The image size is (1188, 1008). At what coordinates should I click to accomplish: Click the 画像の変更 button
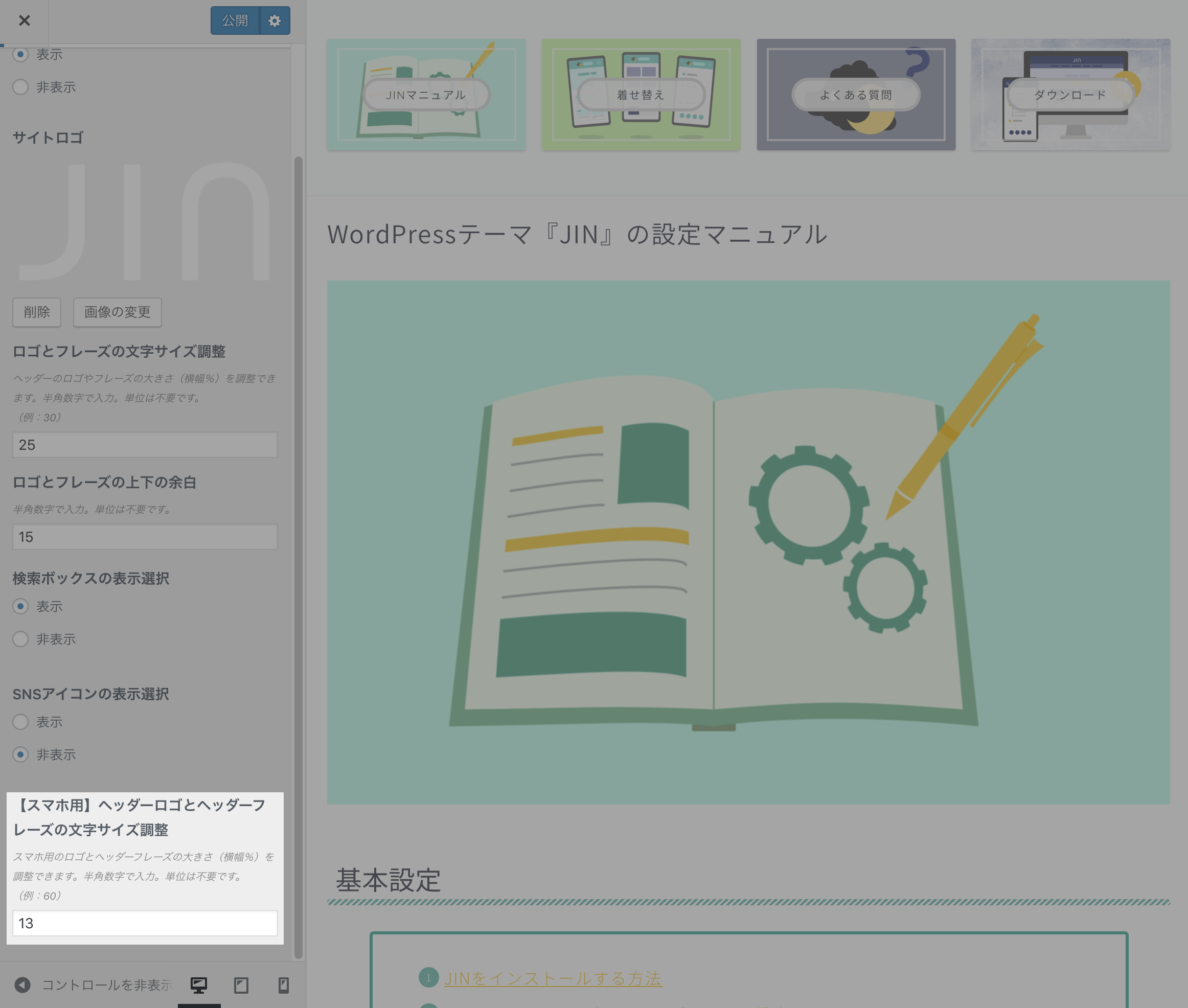(x=117, y=312)
